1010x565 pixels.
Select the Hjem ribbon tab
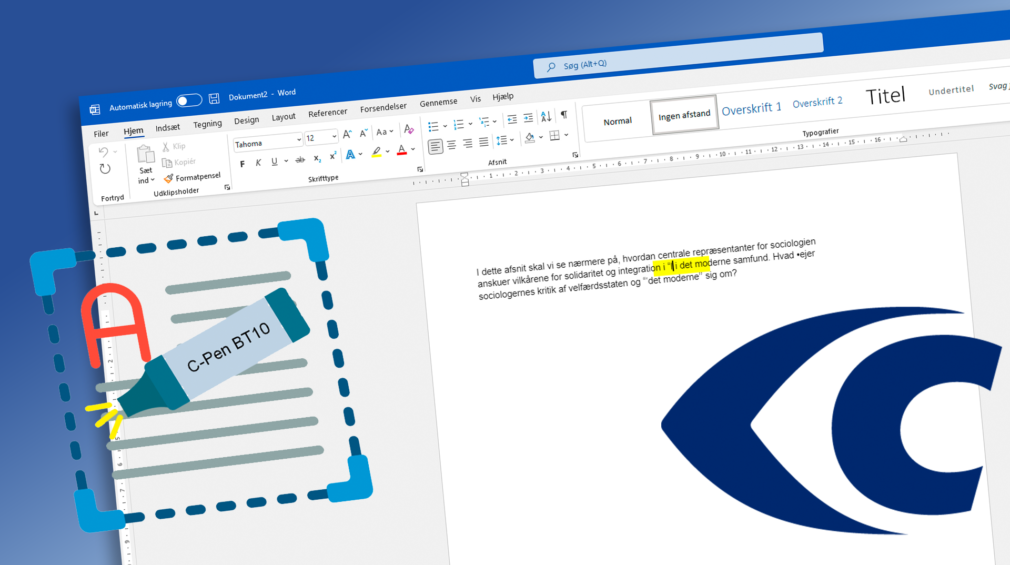click(133, 131)
